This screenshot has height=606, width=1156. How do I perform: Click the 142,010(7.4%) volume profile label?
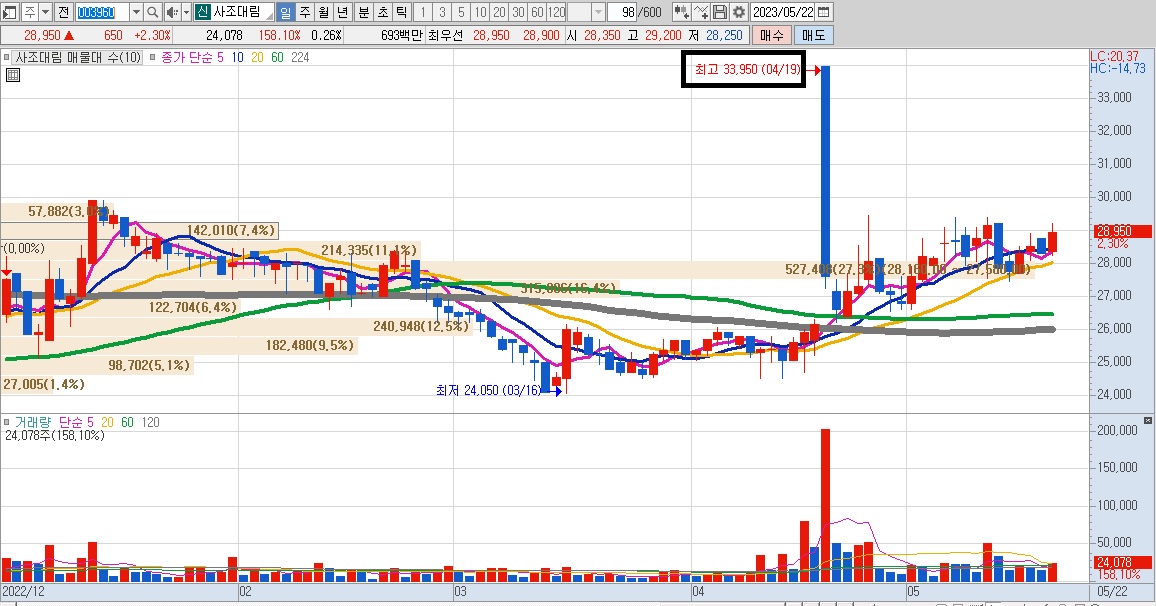[231, 230]
